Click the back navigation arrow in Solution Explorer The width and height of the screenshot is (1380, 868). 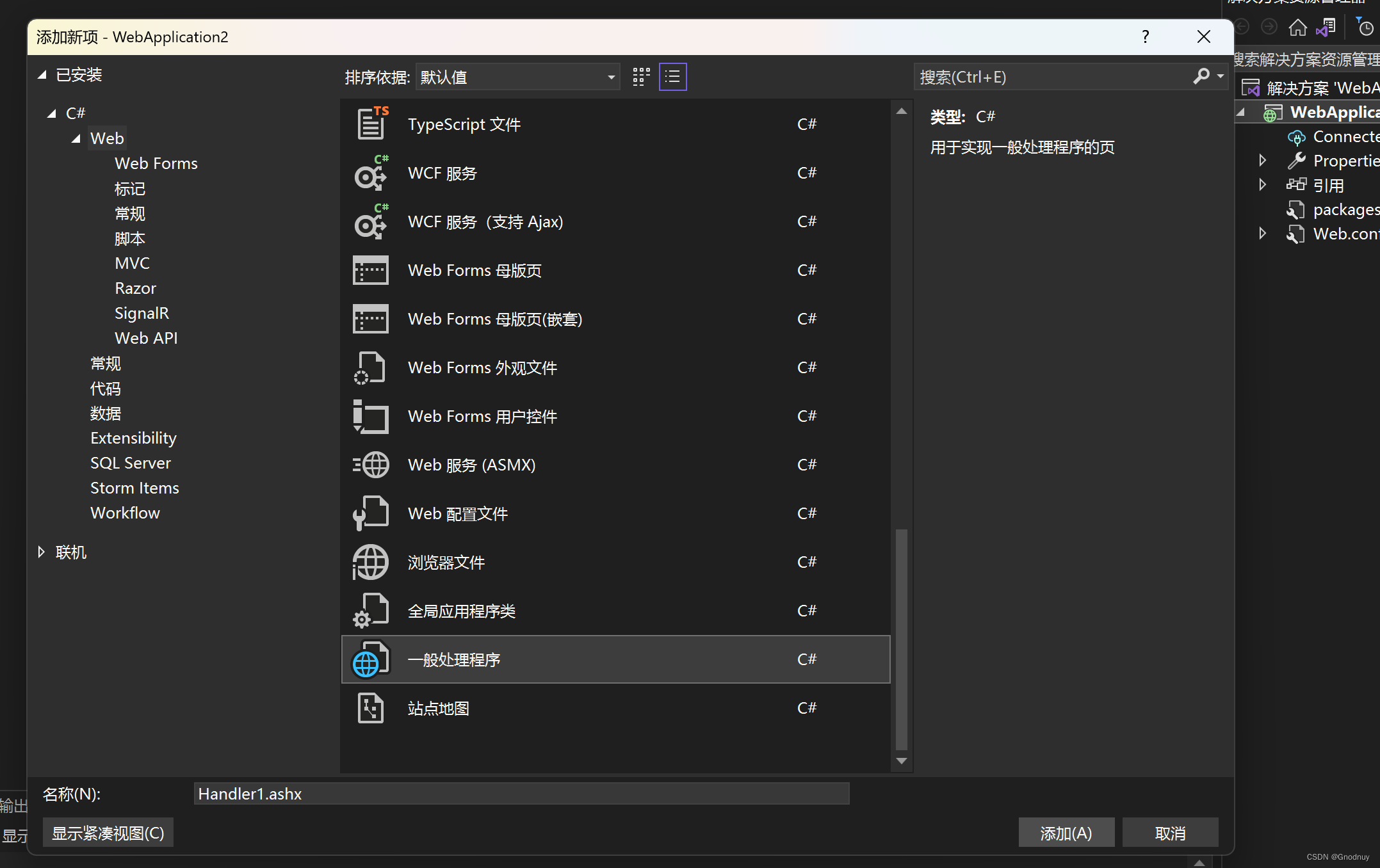pyautogui.click(x=1242, y=27)
